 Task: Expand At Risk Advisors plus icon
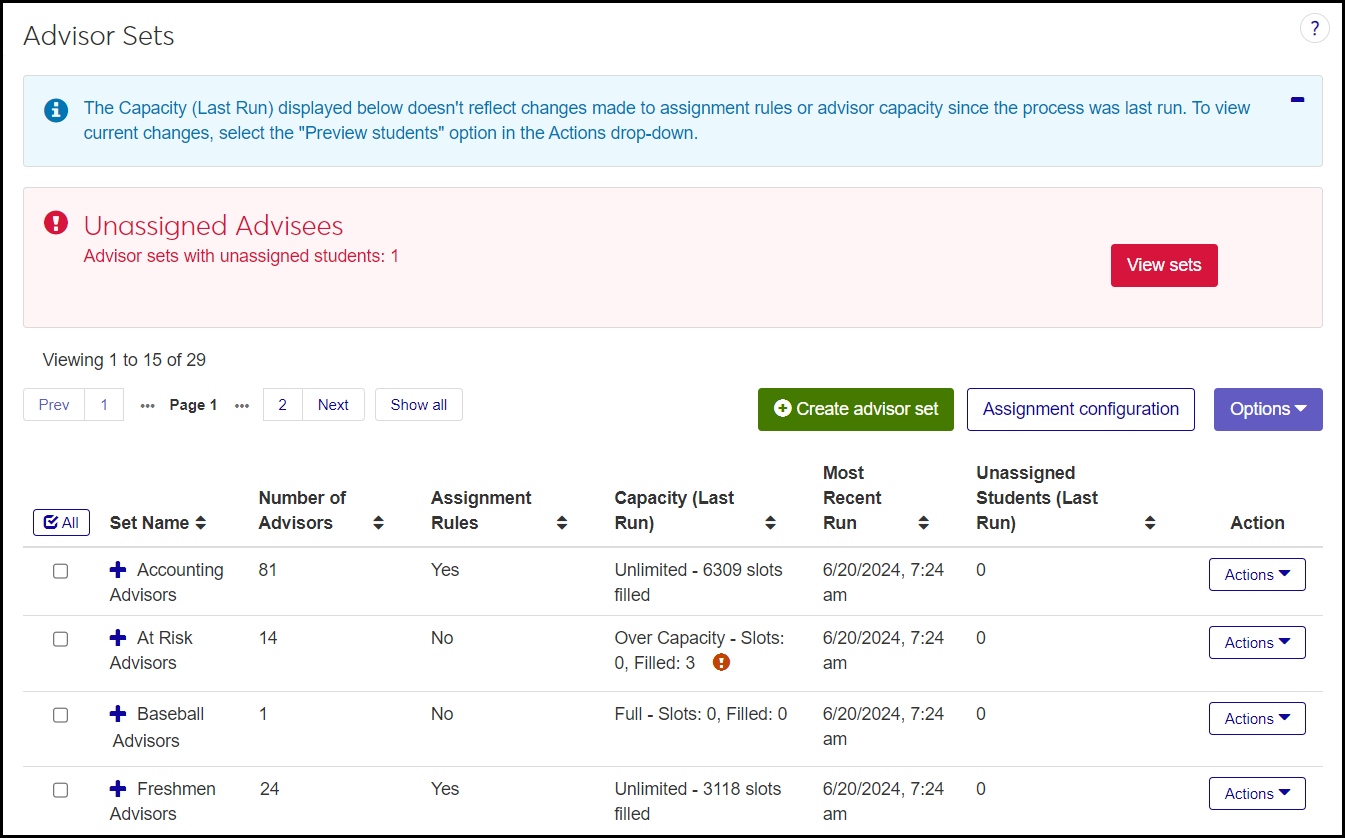(x=118, y=638)
